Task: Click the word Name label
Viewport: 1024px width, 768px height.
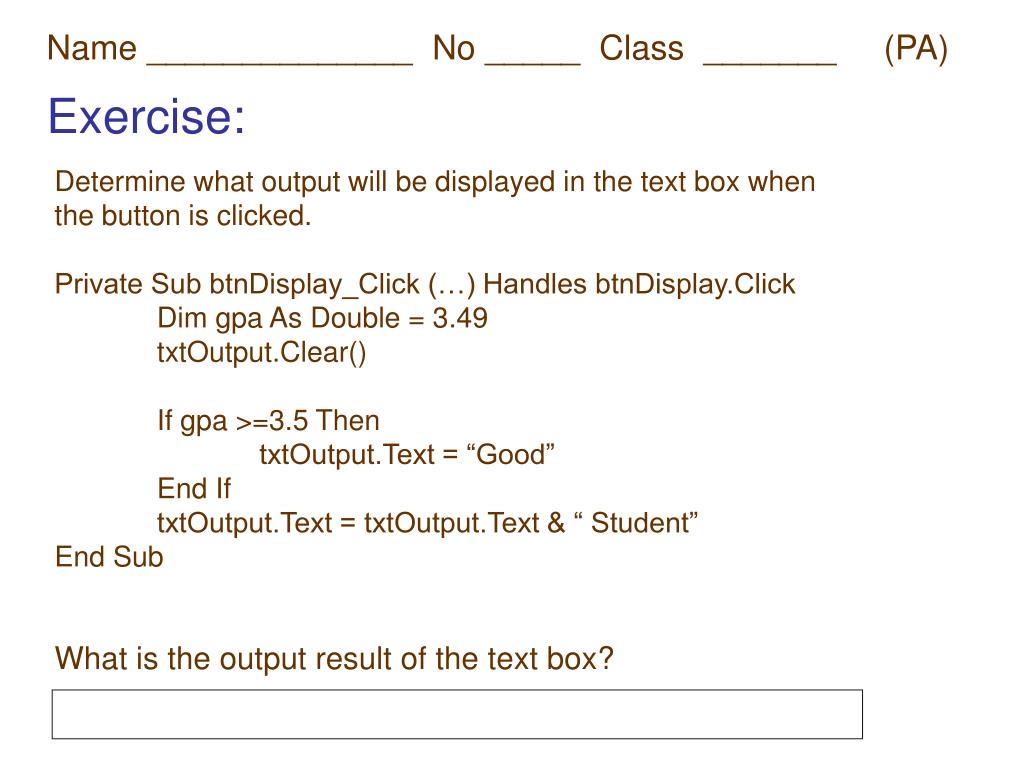Action: (x=92, y=48)
